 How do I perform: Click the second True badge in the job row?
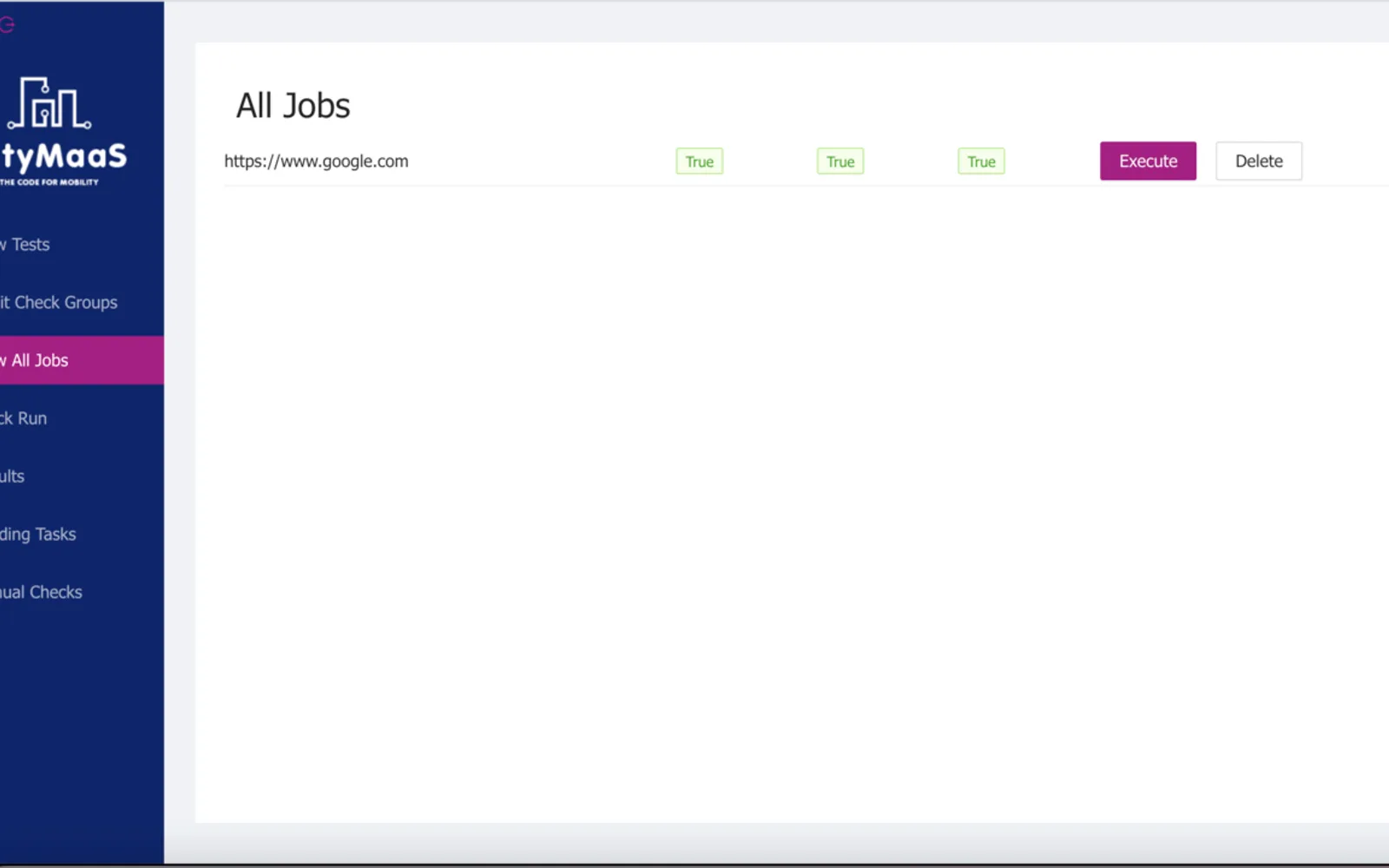840,161
